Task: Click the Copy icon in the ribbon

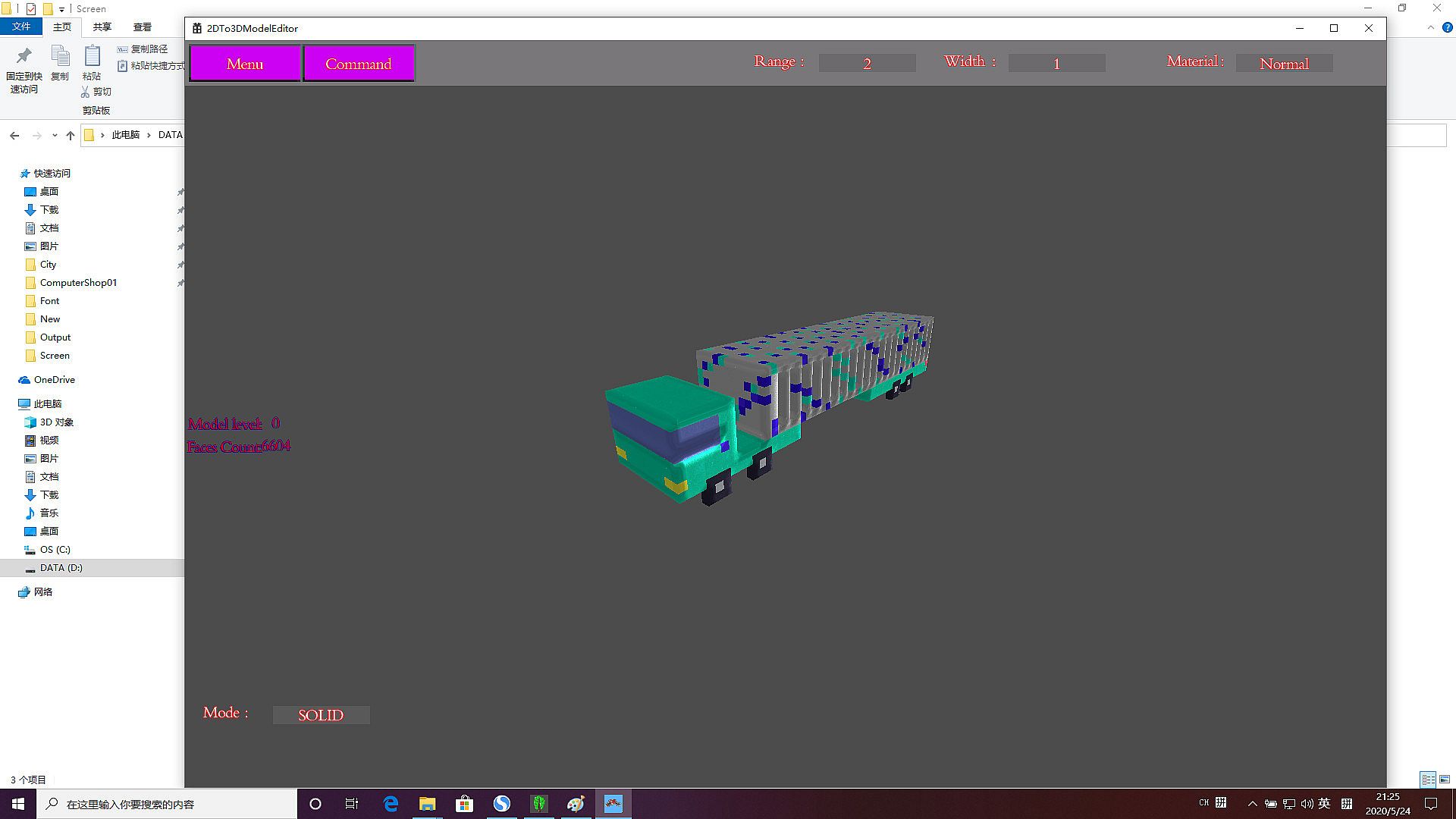Action: click(60, 58)
